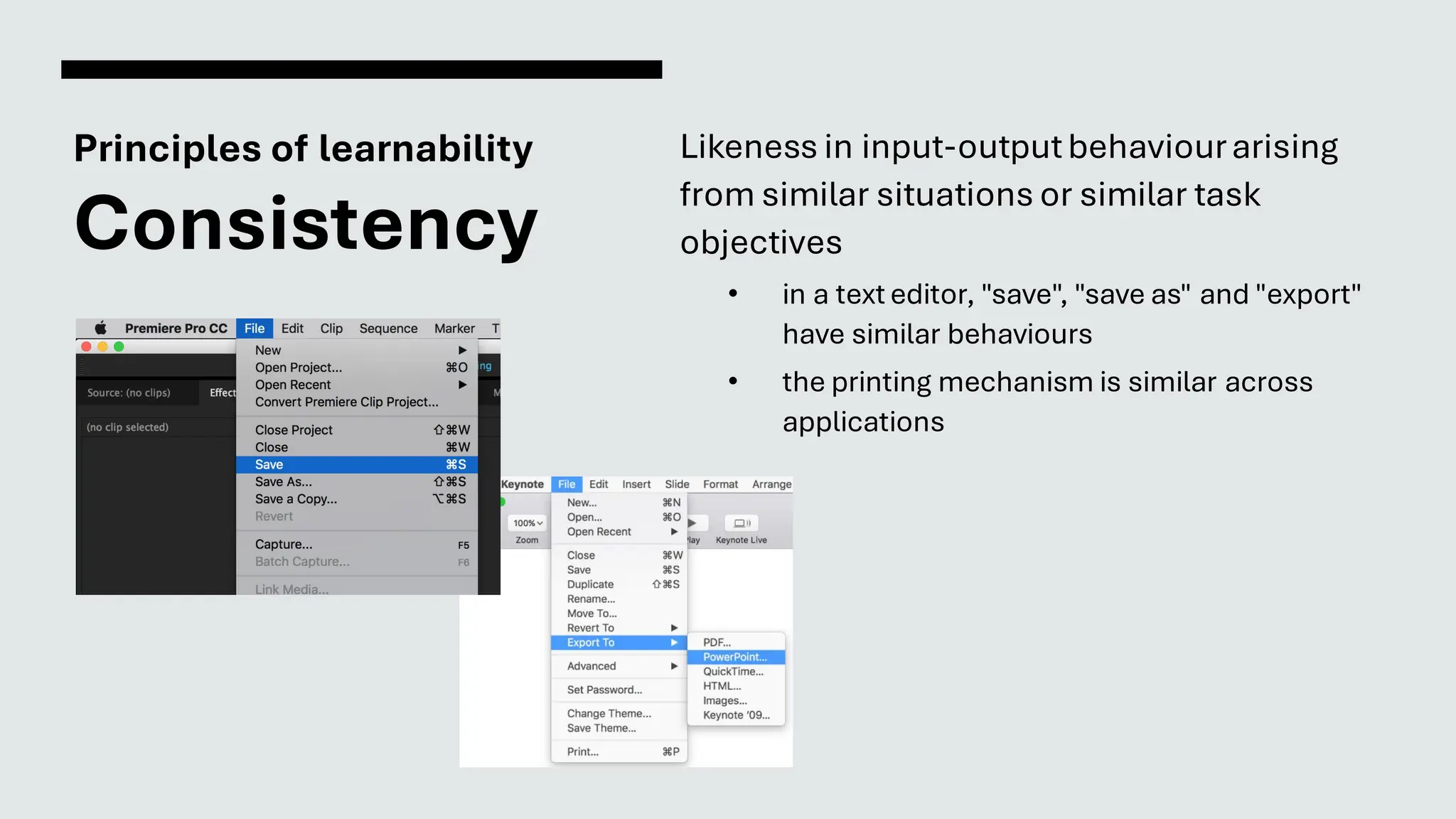Viewport: 1456px width, 819px height.
Task: Choose Close with ⌘W shortcut in Premiere menu
Action: (x=357, y=447)
